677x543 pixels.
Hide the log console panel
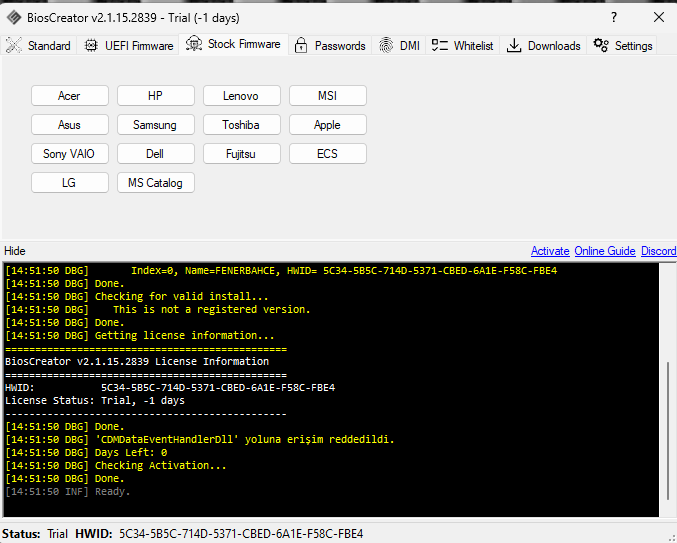tap(15, 251)
